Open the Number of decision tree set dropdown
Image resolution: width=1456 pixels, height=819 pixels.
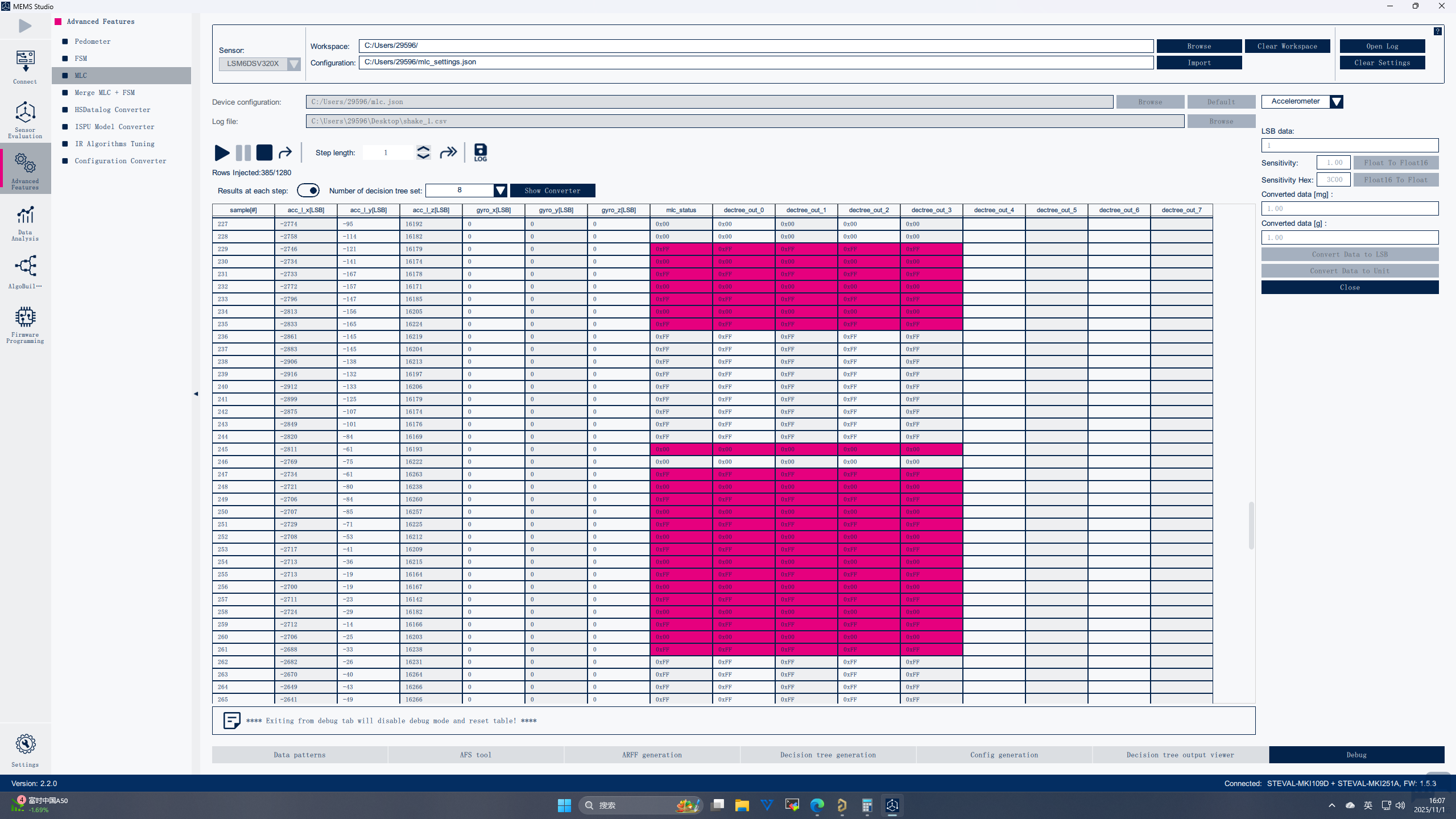tap(499, 191)
